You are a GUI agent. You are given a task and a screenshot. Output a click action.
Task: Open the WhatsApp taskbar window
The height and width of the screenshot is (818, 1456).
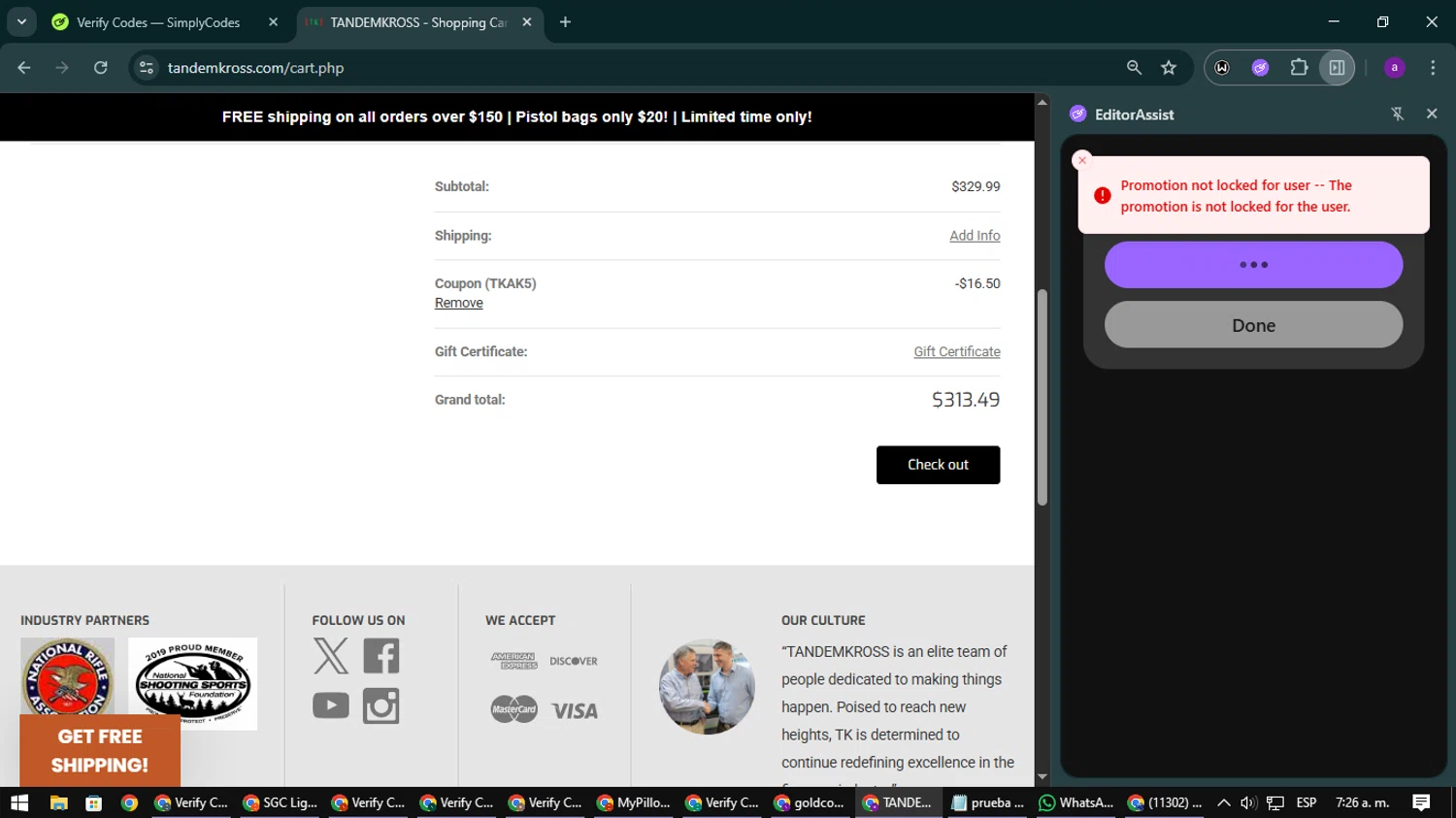1076,802
